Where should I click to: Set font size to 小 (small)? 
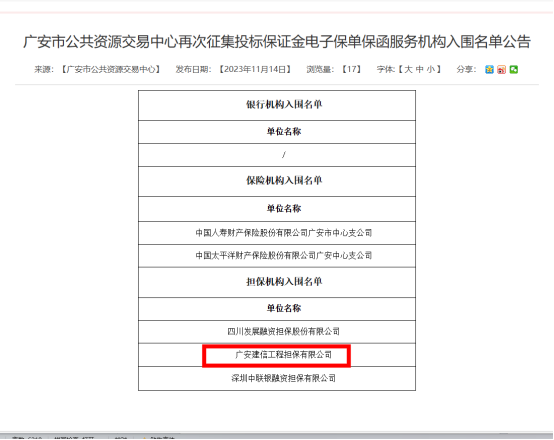pyautogui.click(x=430, y=69)
